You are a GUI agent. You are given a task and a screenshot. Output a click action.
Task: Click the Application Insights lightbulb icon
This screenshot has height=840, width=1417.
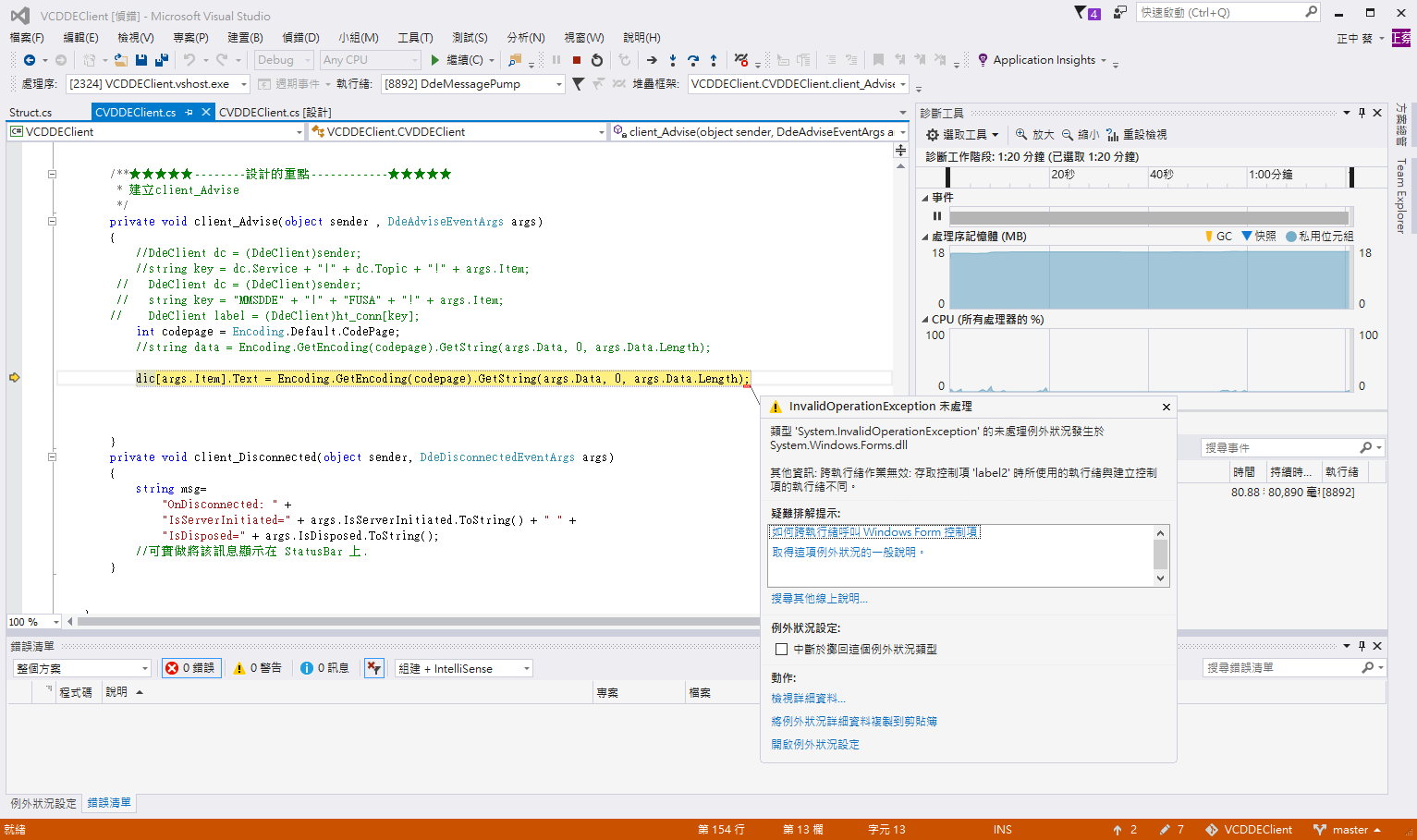(983, 60)
